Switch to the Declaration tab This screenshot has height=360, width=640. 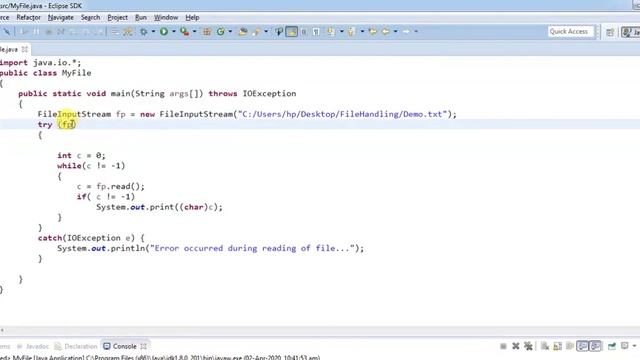coord(76,347)
